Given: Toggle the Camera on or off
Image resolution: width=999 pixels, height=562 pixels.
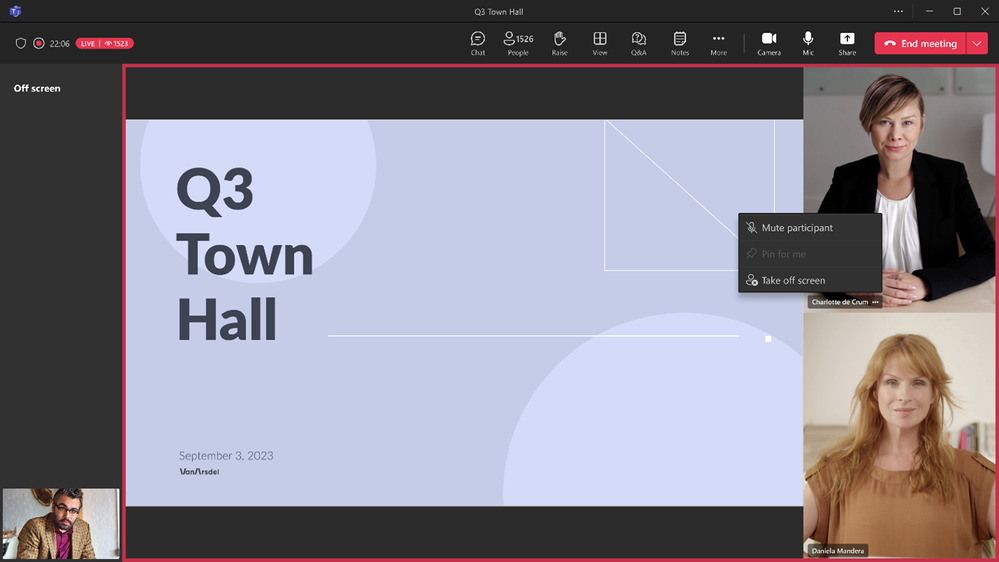Looking at the screenshot, I should click(x=769, y=43).
